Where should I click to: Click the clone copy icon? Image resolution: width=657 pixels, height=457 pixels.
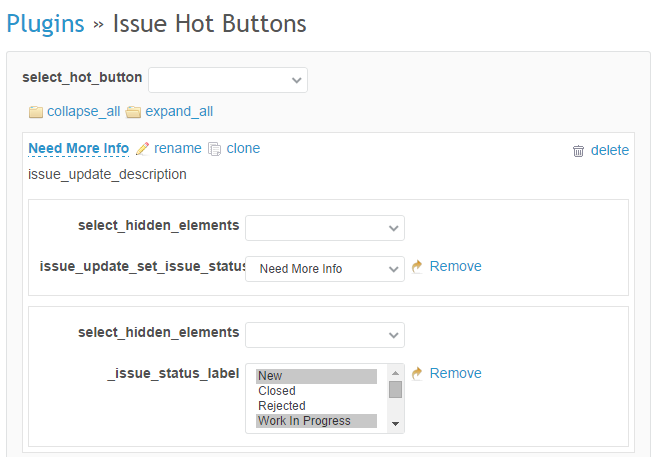(215, 149)
